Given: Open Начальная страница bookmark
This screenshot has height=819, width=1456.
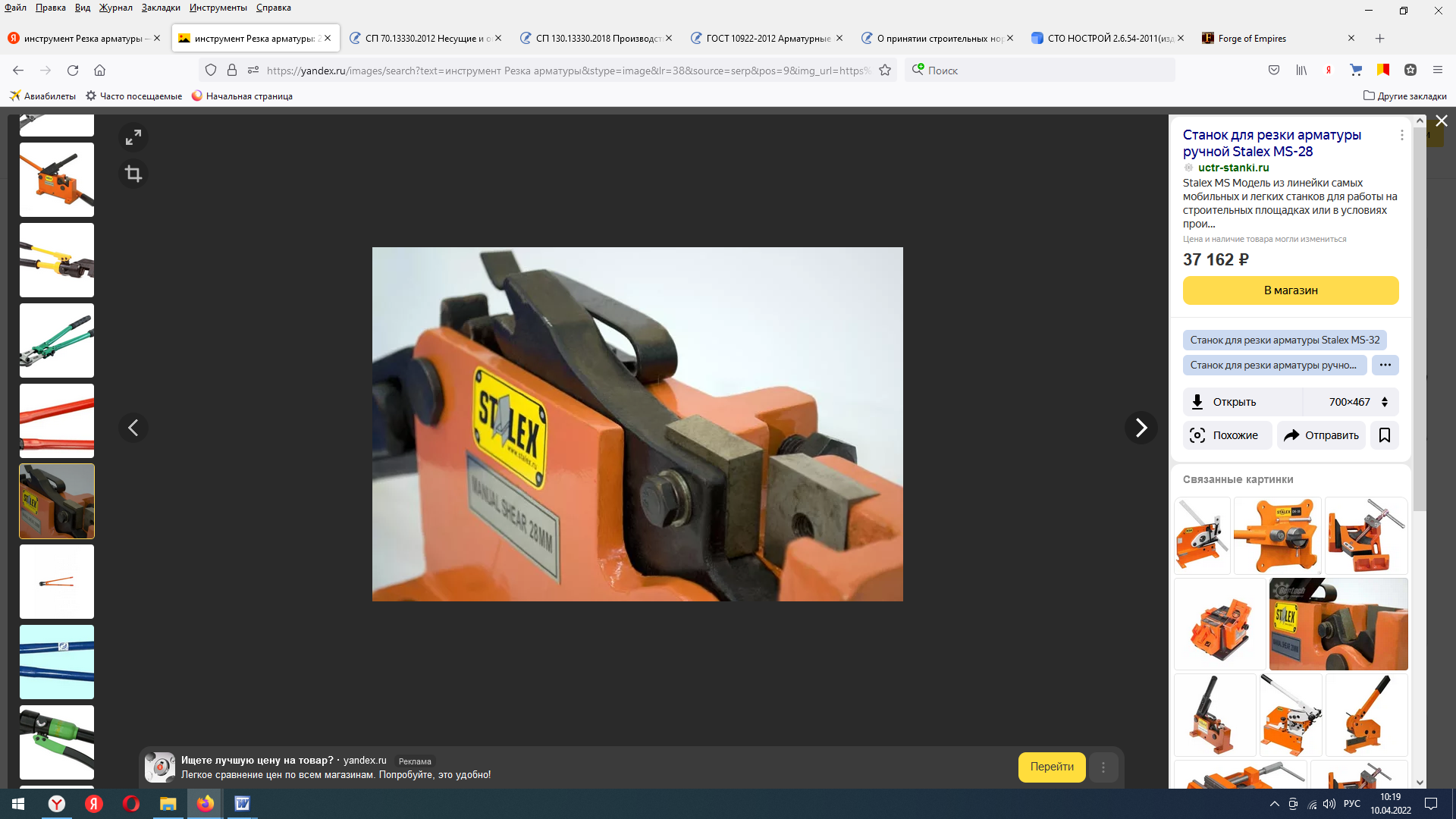Looking at the screenshot, I should click(242, 96).
